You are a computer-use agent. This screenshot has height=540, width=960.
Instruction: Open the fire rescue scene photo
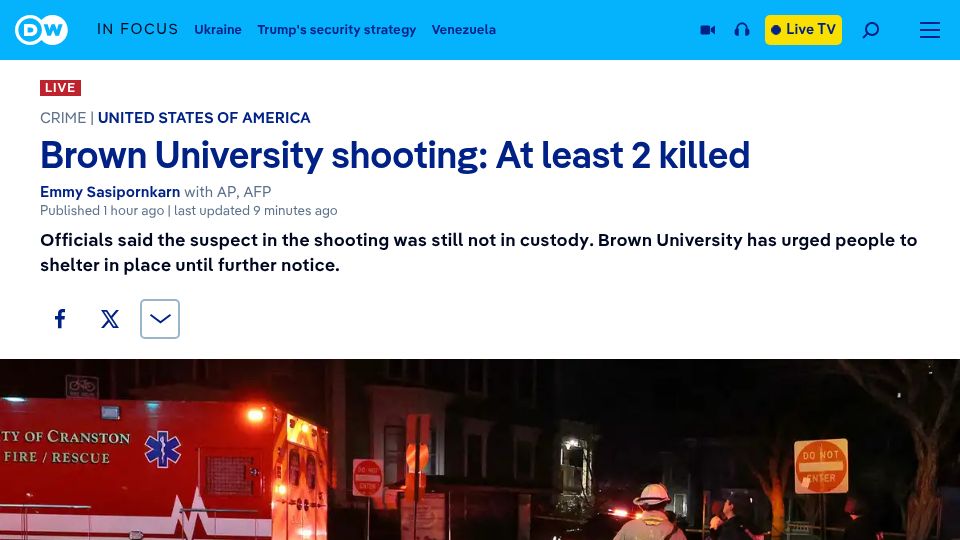480,449
